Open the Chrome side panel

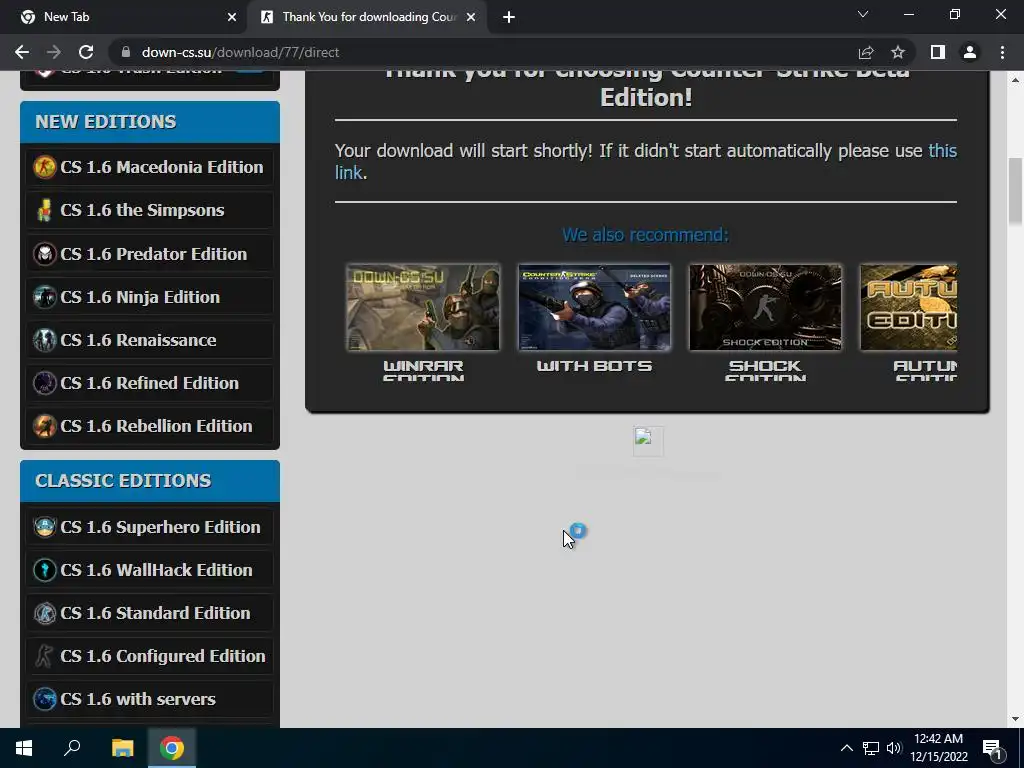[938, 52]
